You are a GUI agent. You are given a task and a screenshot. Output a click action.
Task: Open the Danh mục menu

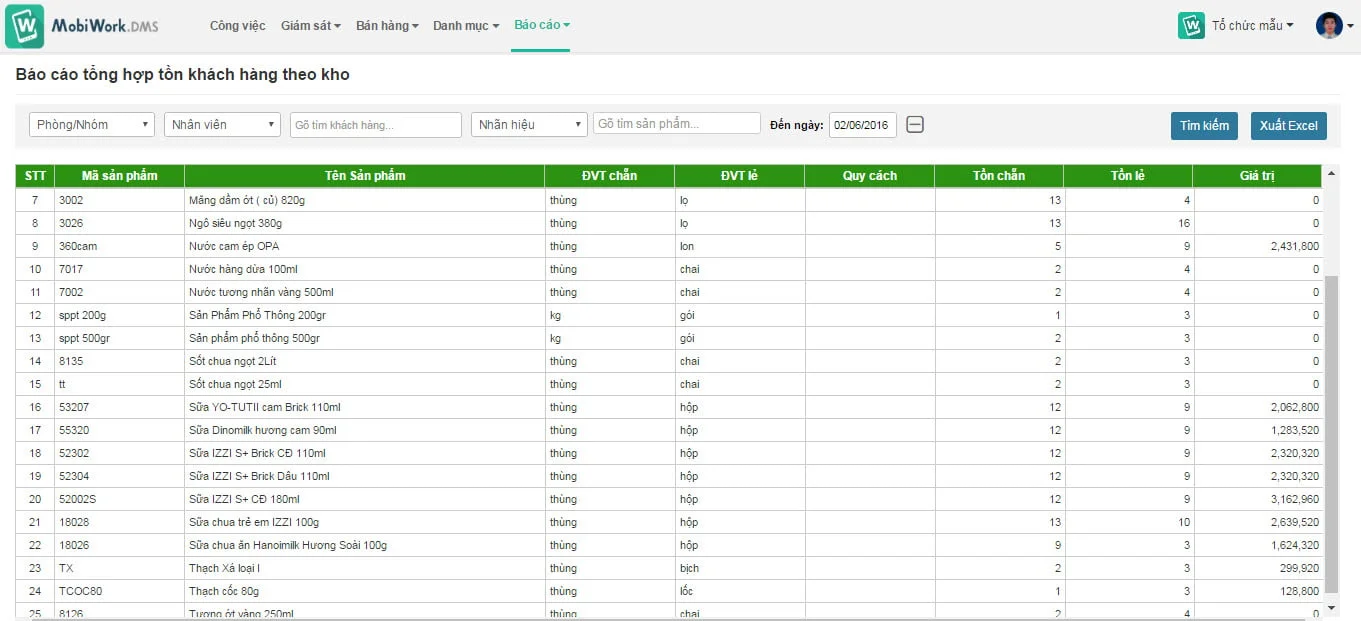tap(465, 26)
